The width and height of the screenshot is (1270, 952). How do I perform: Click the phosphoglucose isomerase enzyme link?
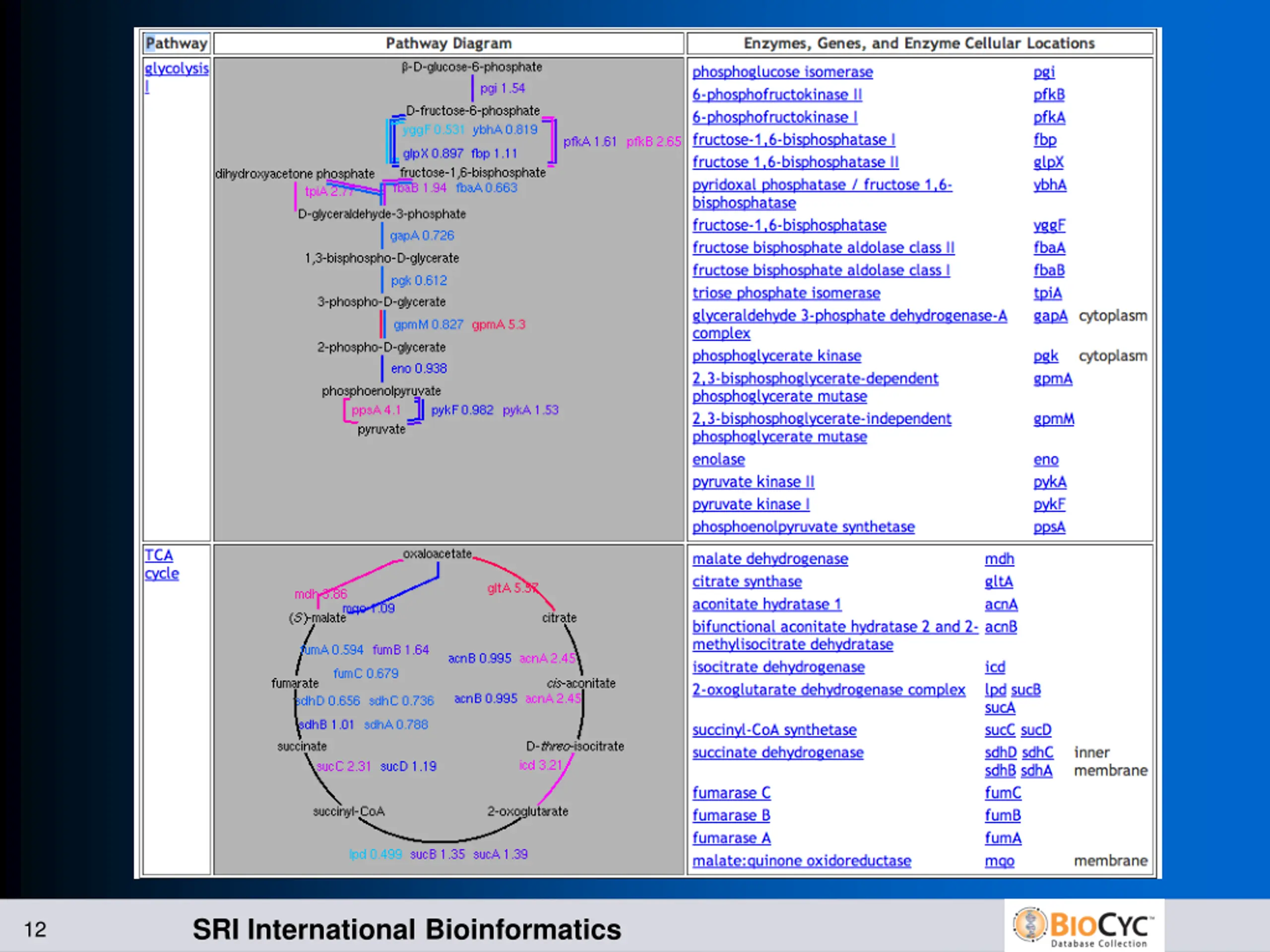click(x=782, y=72)
